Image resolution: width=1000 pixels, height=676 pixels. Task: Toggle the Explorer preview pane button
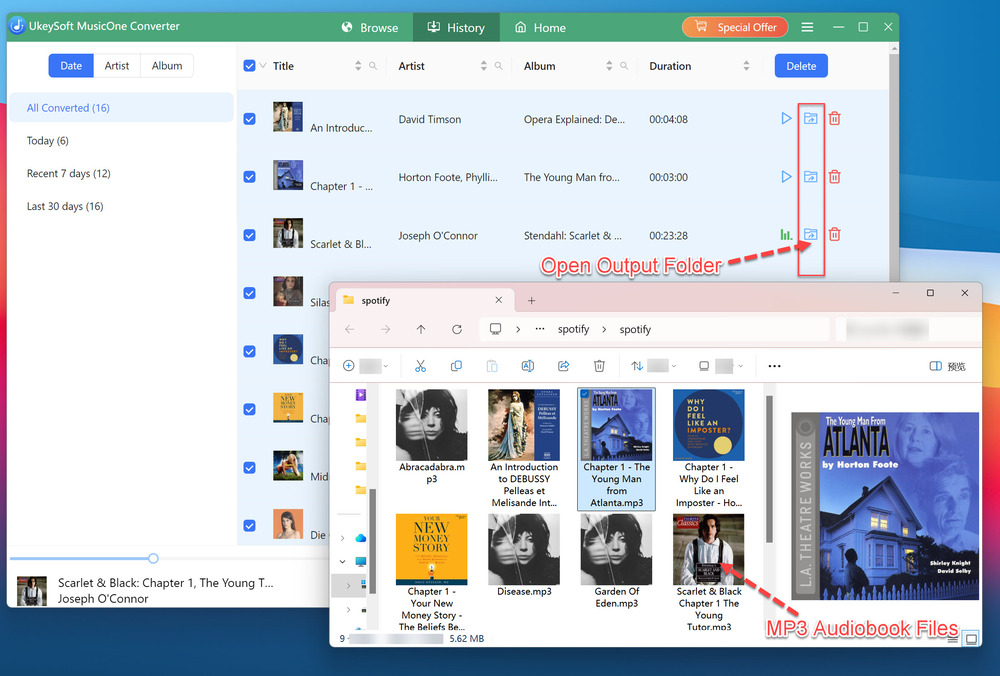click(947, 366)
